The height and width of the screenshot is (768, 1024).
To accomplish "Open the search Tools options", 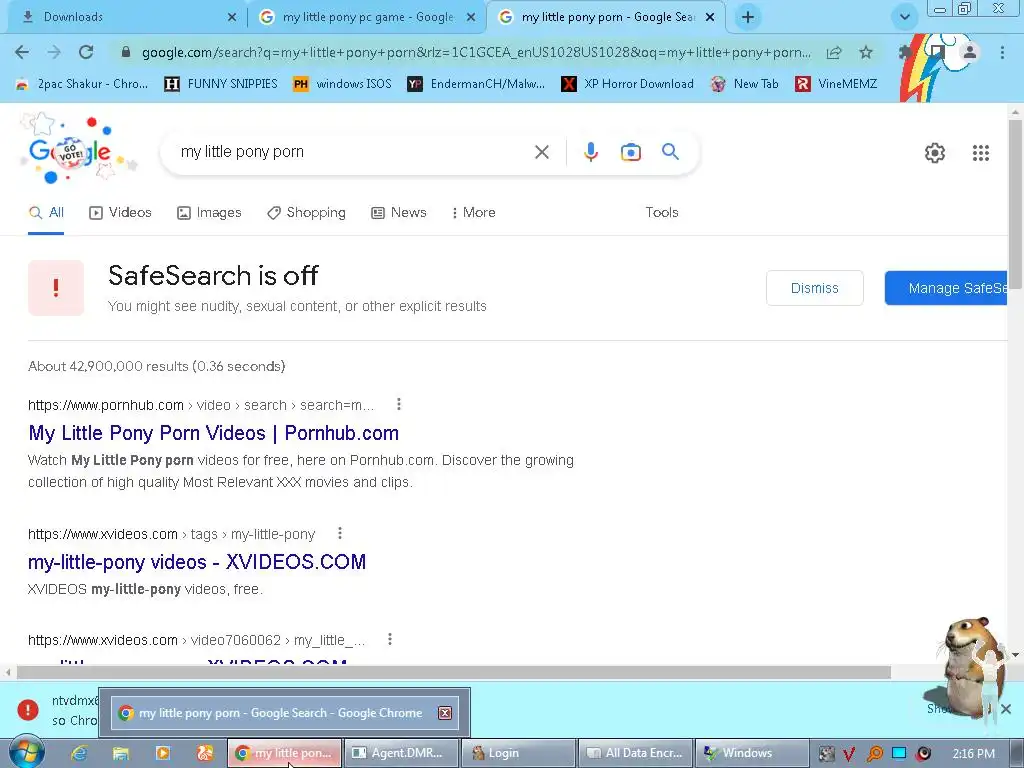I will point(662,212).
